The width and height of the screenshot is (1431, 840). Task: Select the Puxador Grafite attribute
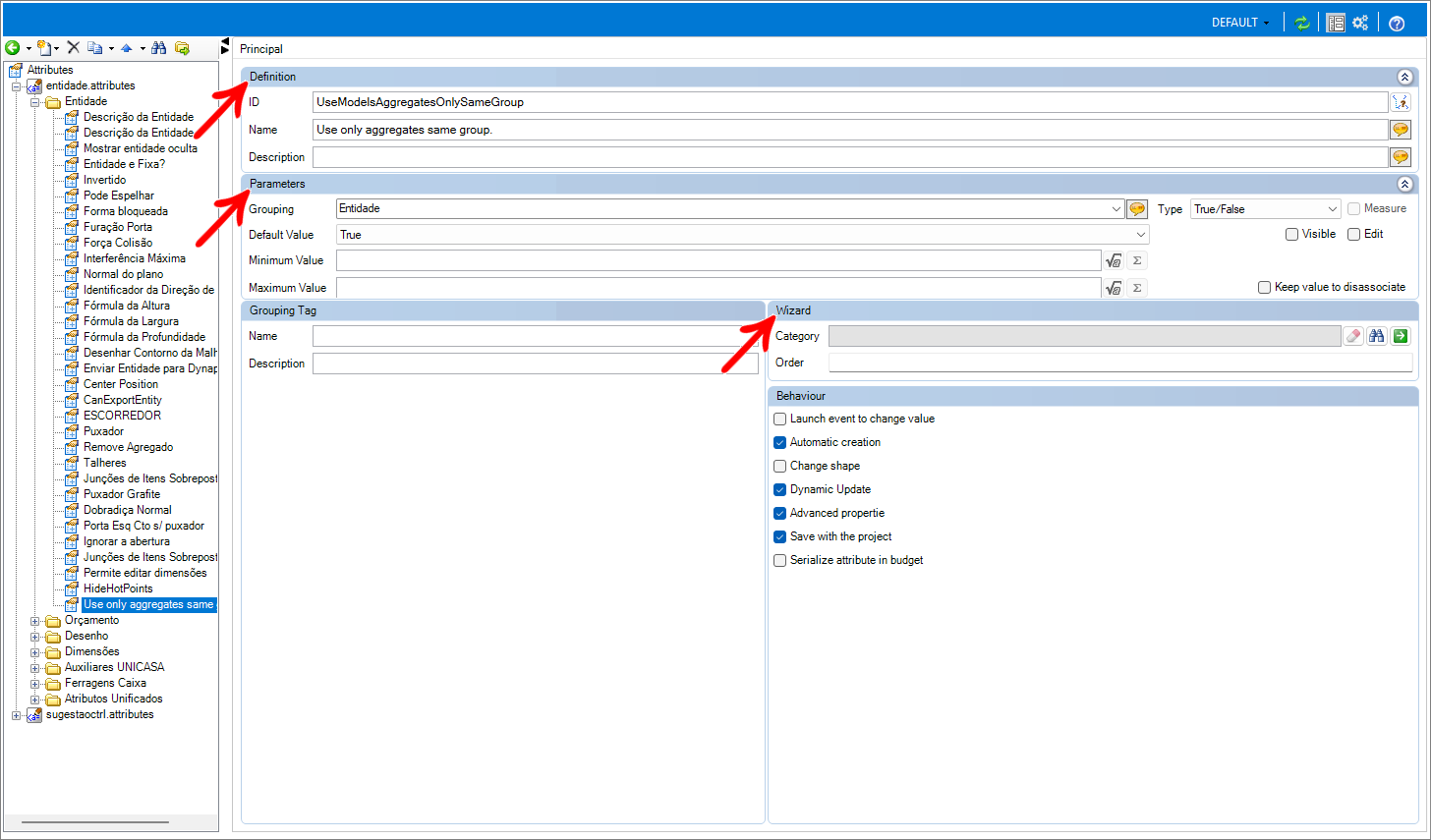tap(122, 494)
